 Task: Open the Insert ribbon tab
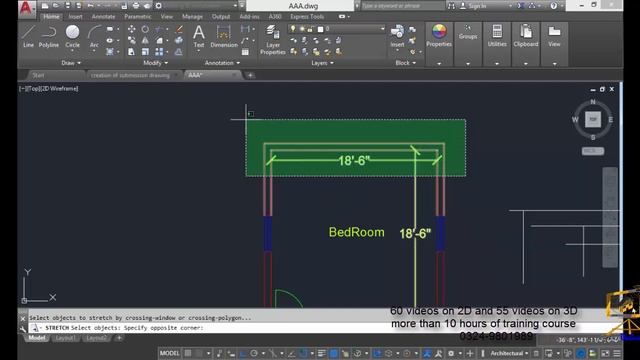[x=76, y=17]
